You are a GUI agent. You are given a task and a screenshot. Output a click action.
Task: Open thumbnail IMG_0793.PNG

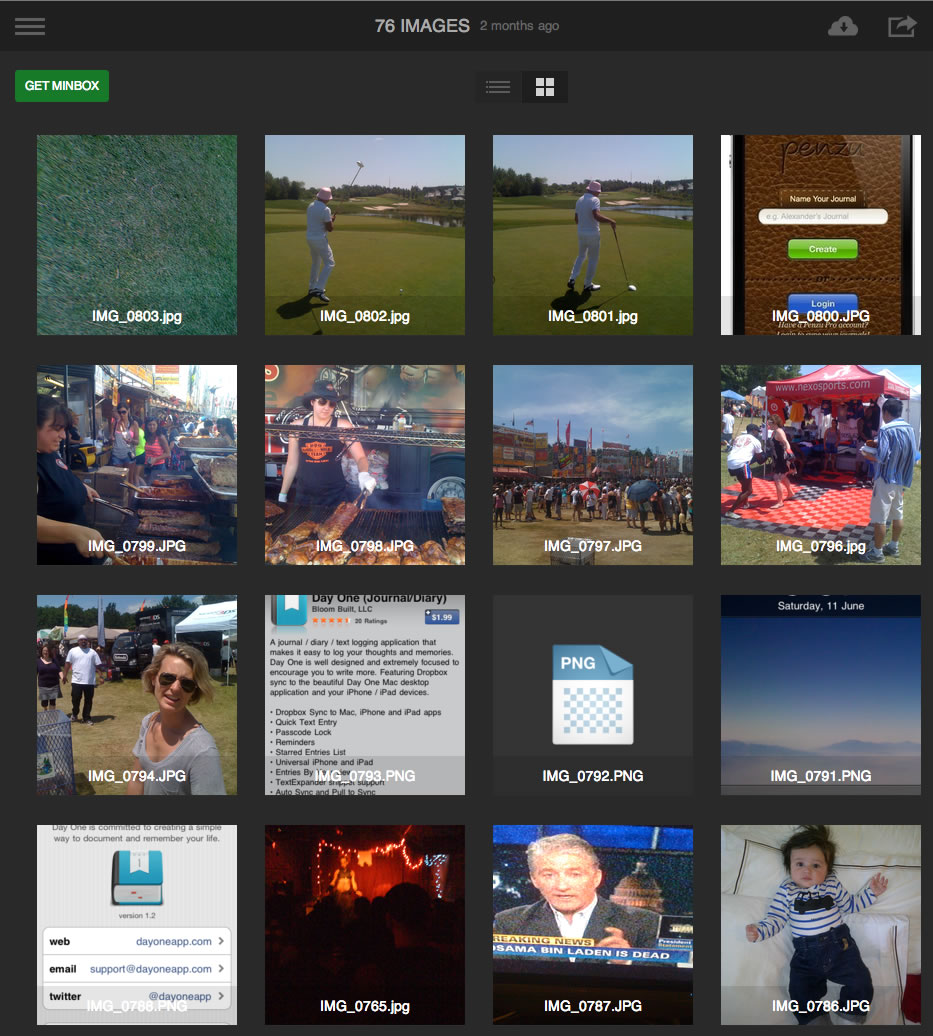pos(365,694)
